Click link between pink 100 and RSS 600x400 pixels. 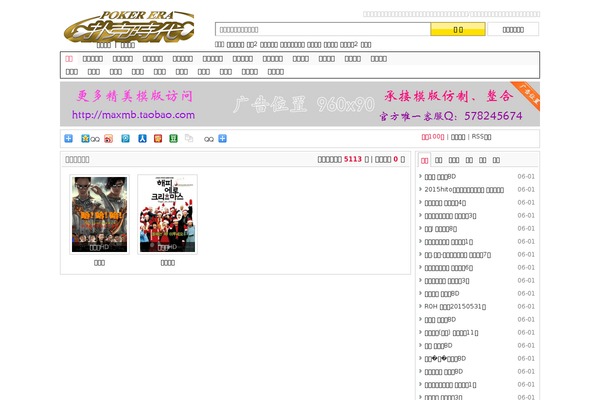[458, 137]
